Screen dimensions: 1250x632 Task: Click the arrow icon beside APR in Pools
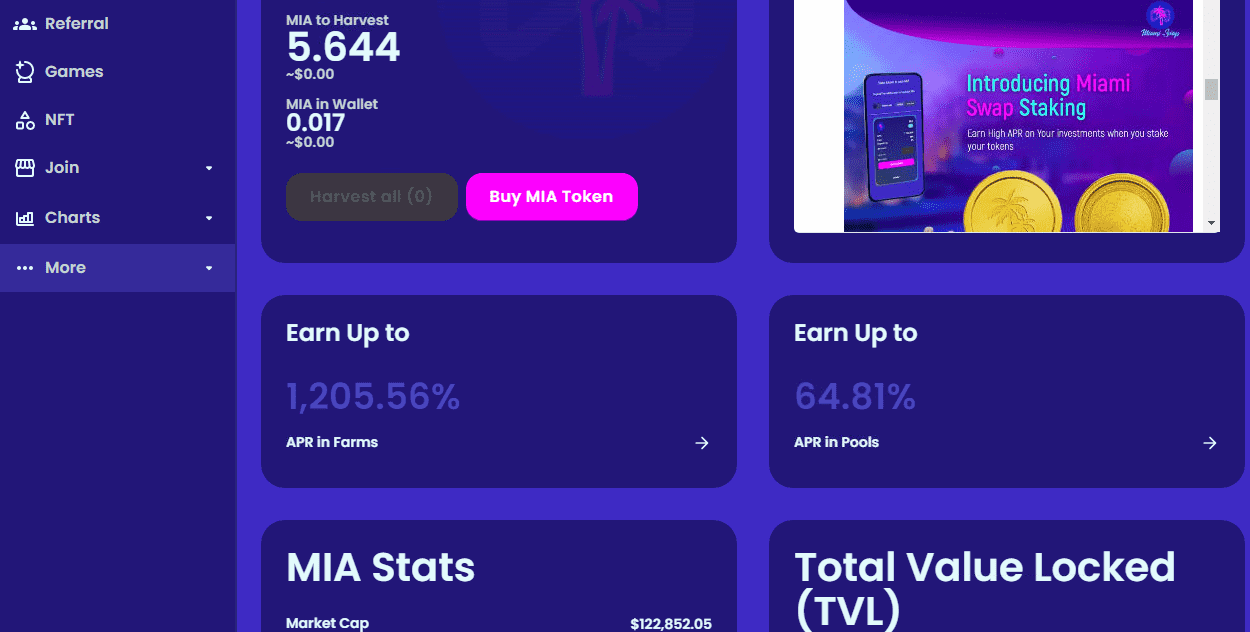tap(1210, 443)
